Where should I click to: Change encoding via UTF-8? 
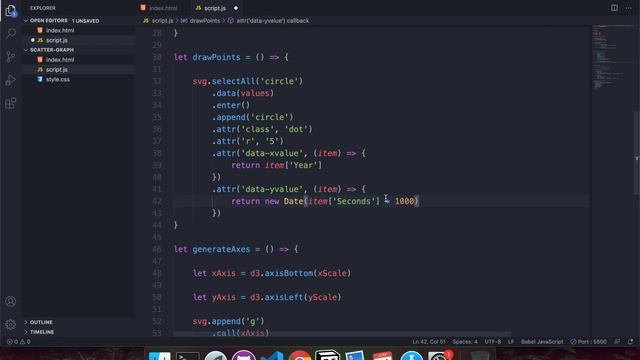click(493, 342)
